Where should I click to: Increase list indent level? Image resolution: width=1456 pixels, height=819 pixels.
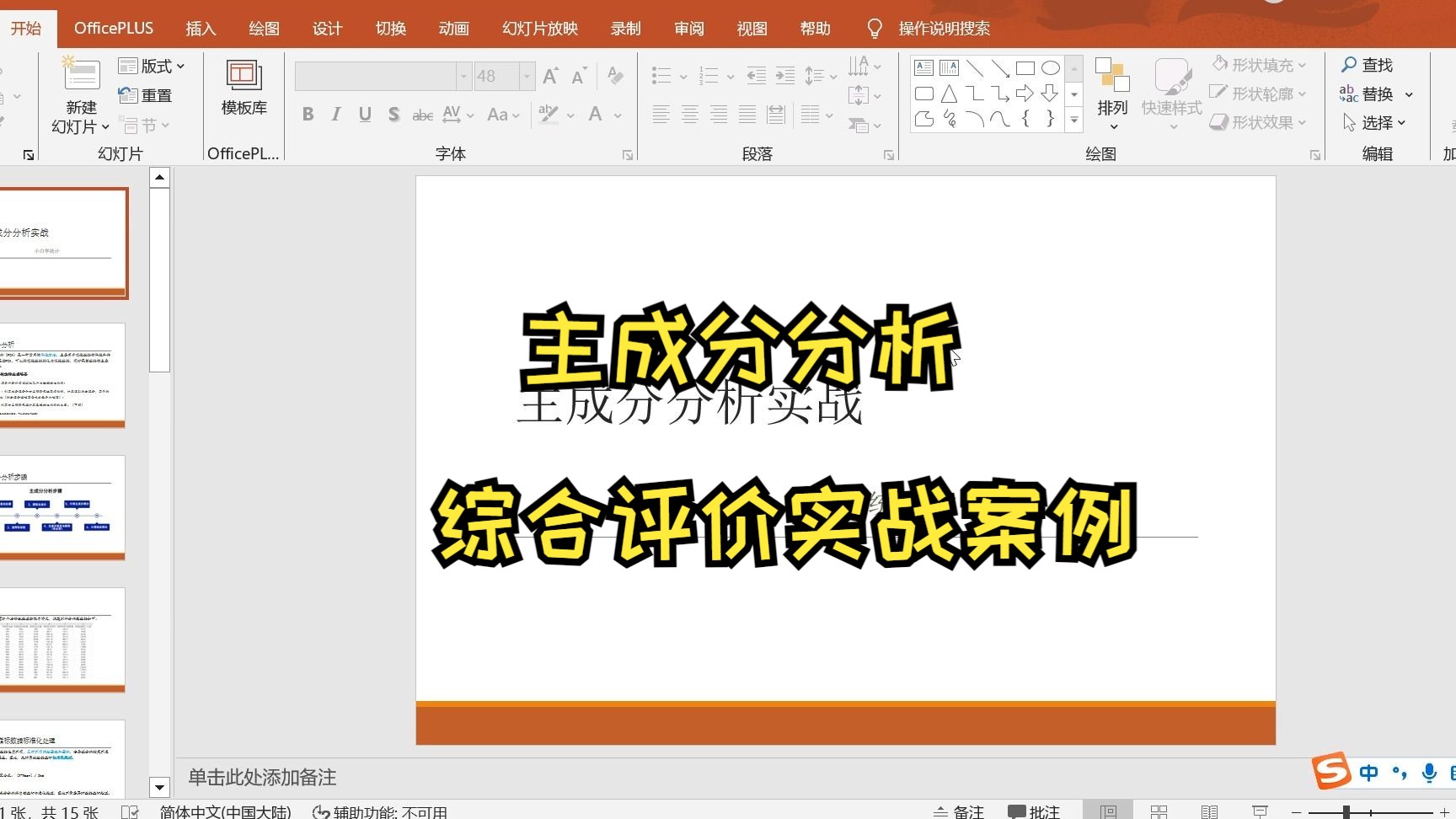click(x=785, y=76)
